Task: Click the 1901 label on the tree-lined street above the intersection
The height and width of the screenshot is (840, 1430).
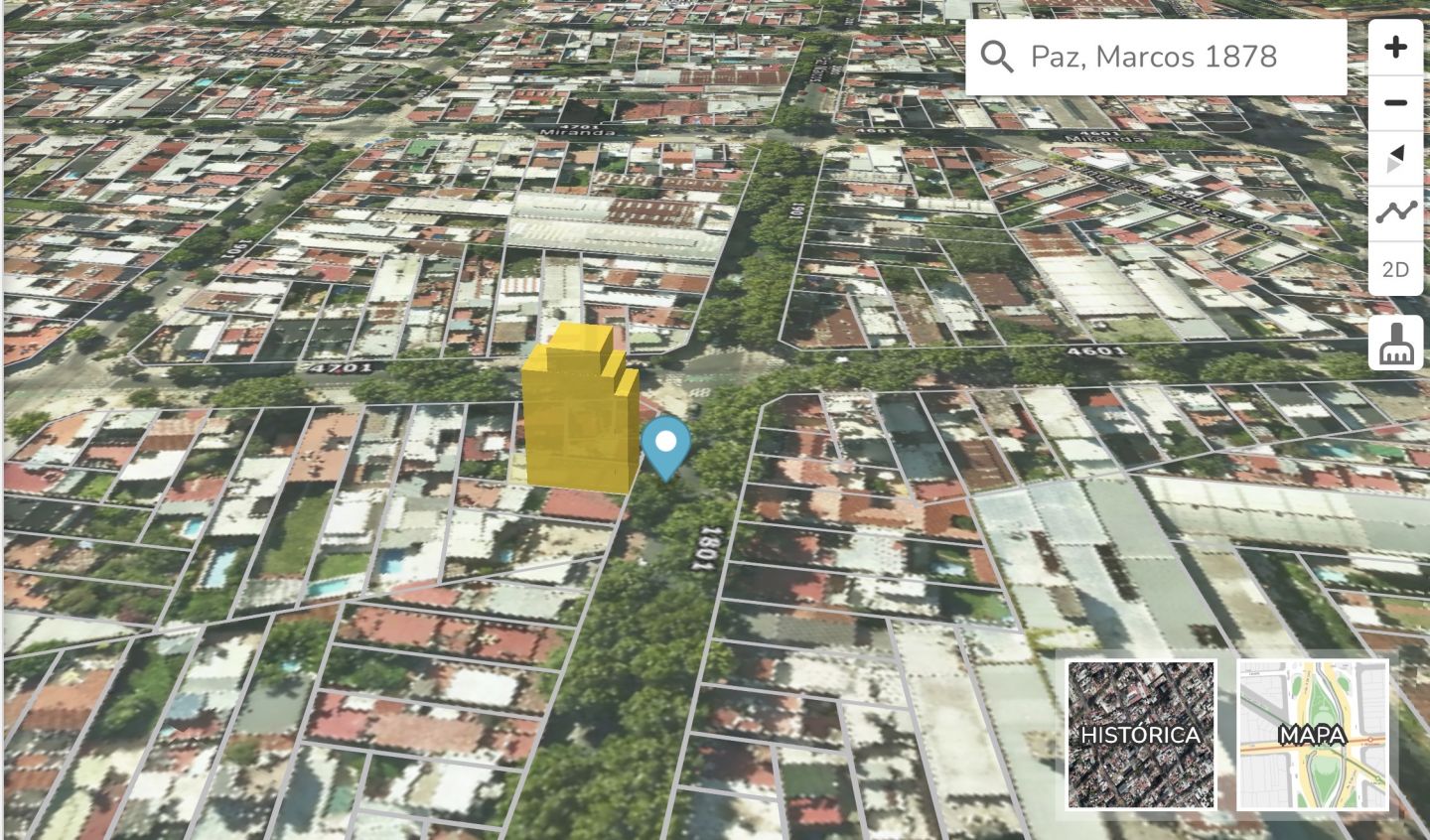Action: pyautogui.click(x=795, y=212)
